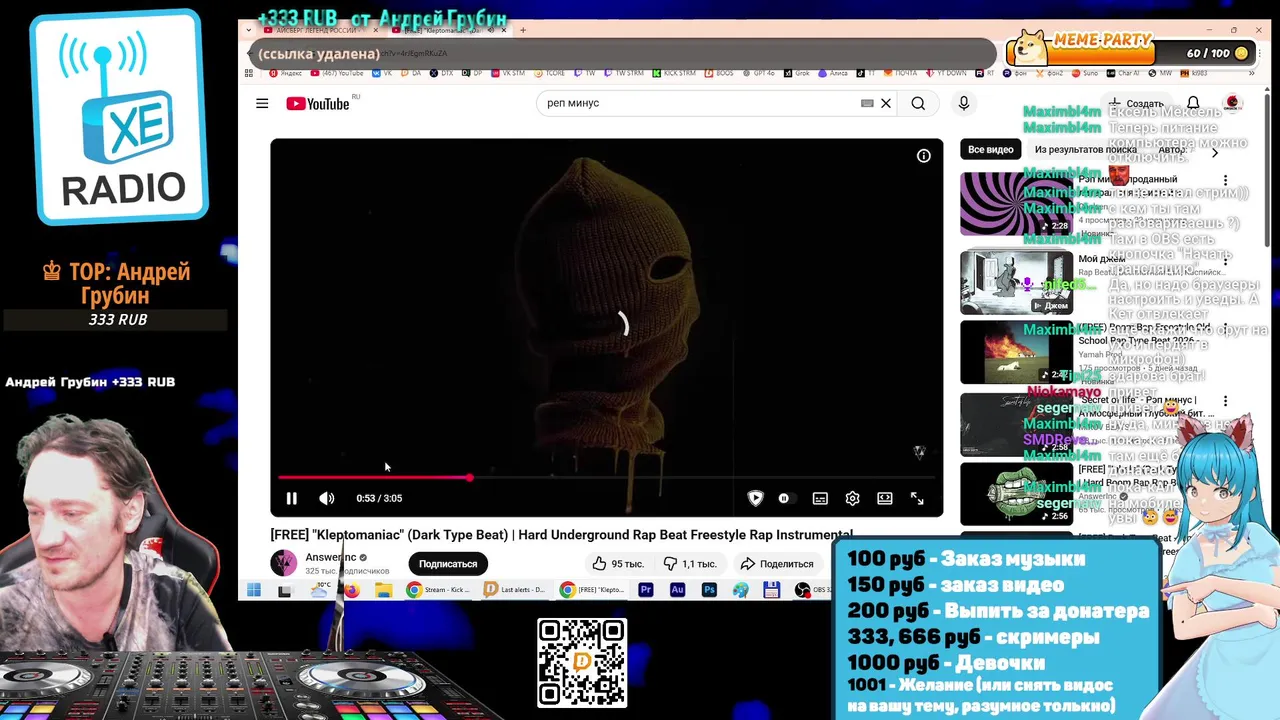The width and height of the screenshot is (1280, 720).
Task: Toggle subtitles in the player
Action: click(x=820, y=498)
